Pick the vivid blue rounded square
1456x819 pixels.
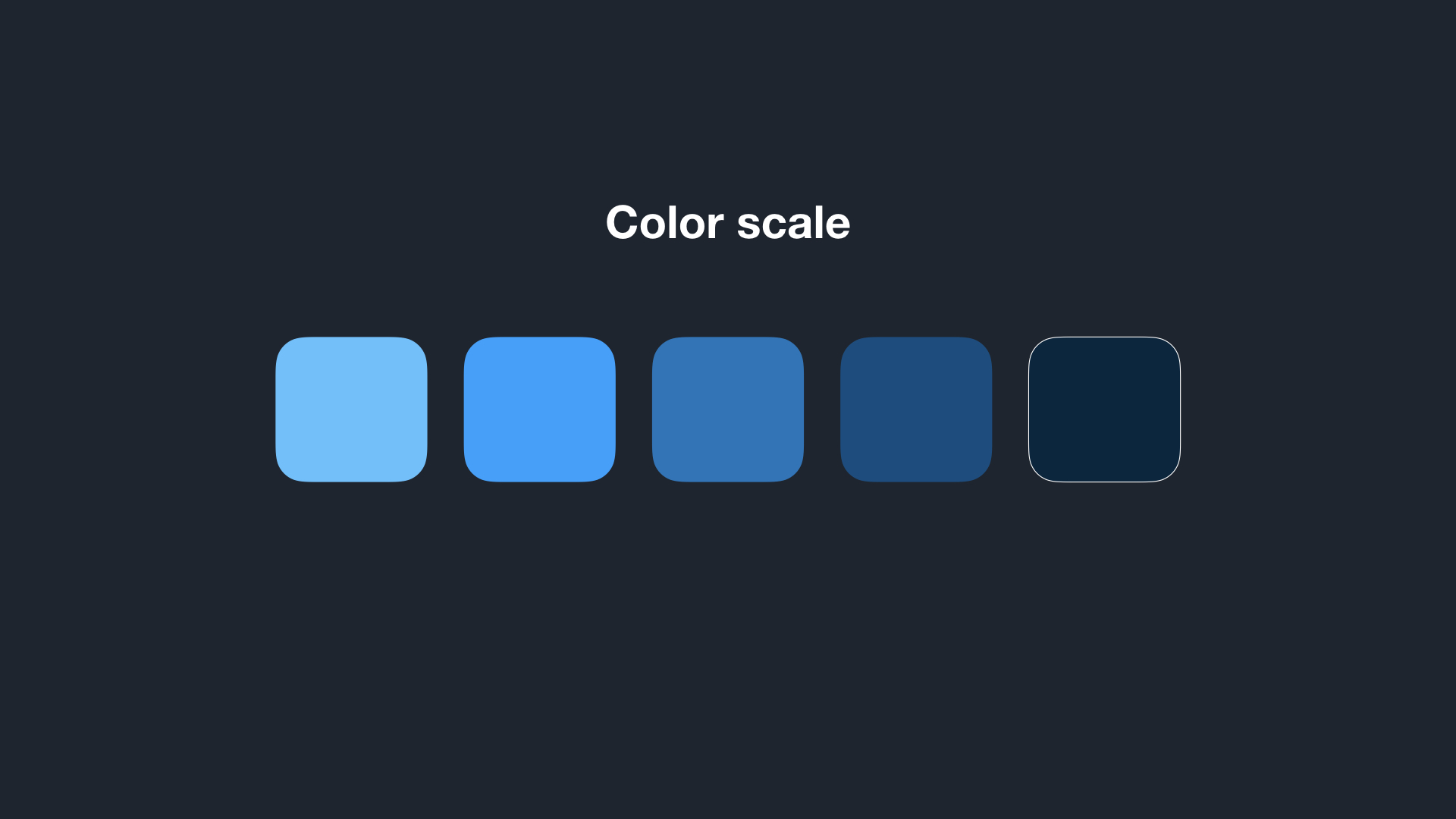tap(539, 409)
